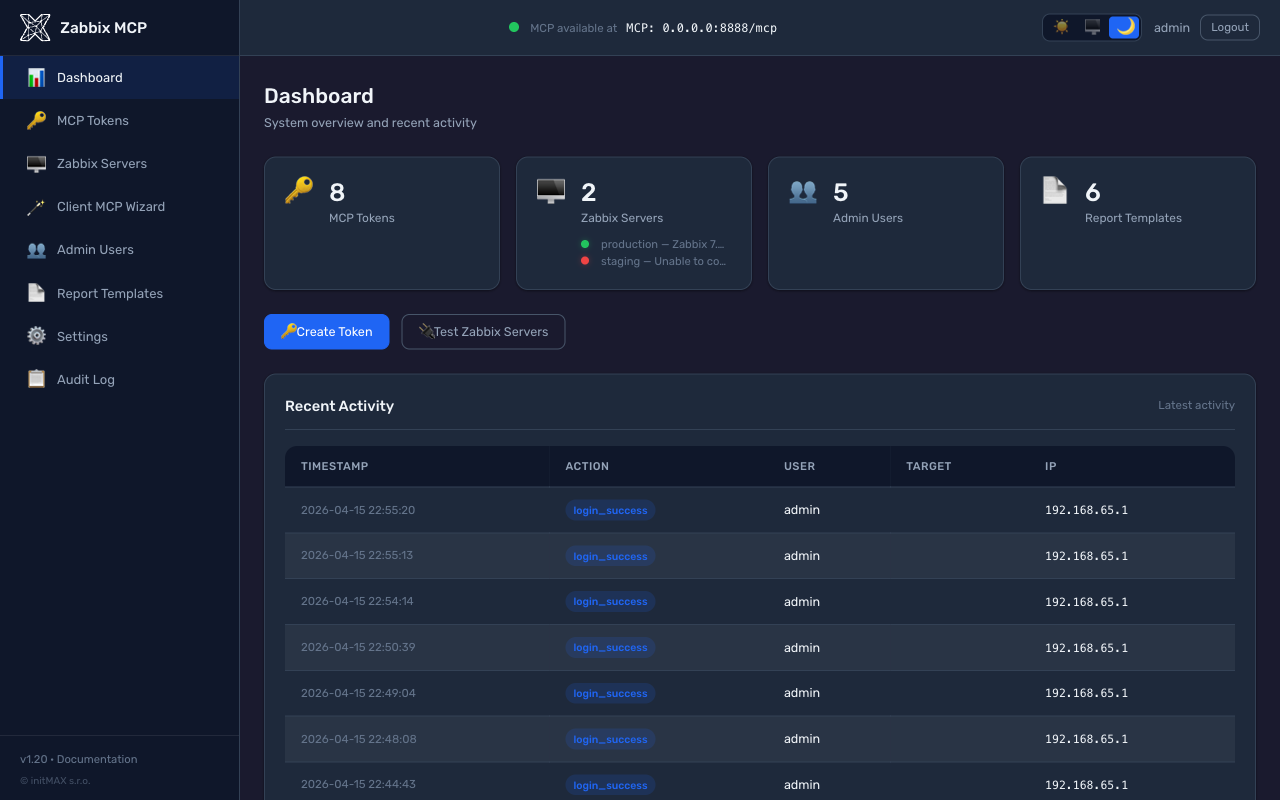Click the red staging server status dot
The width and height of the screenshot is (1280, 800).
pos(585,261)
